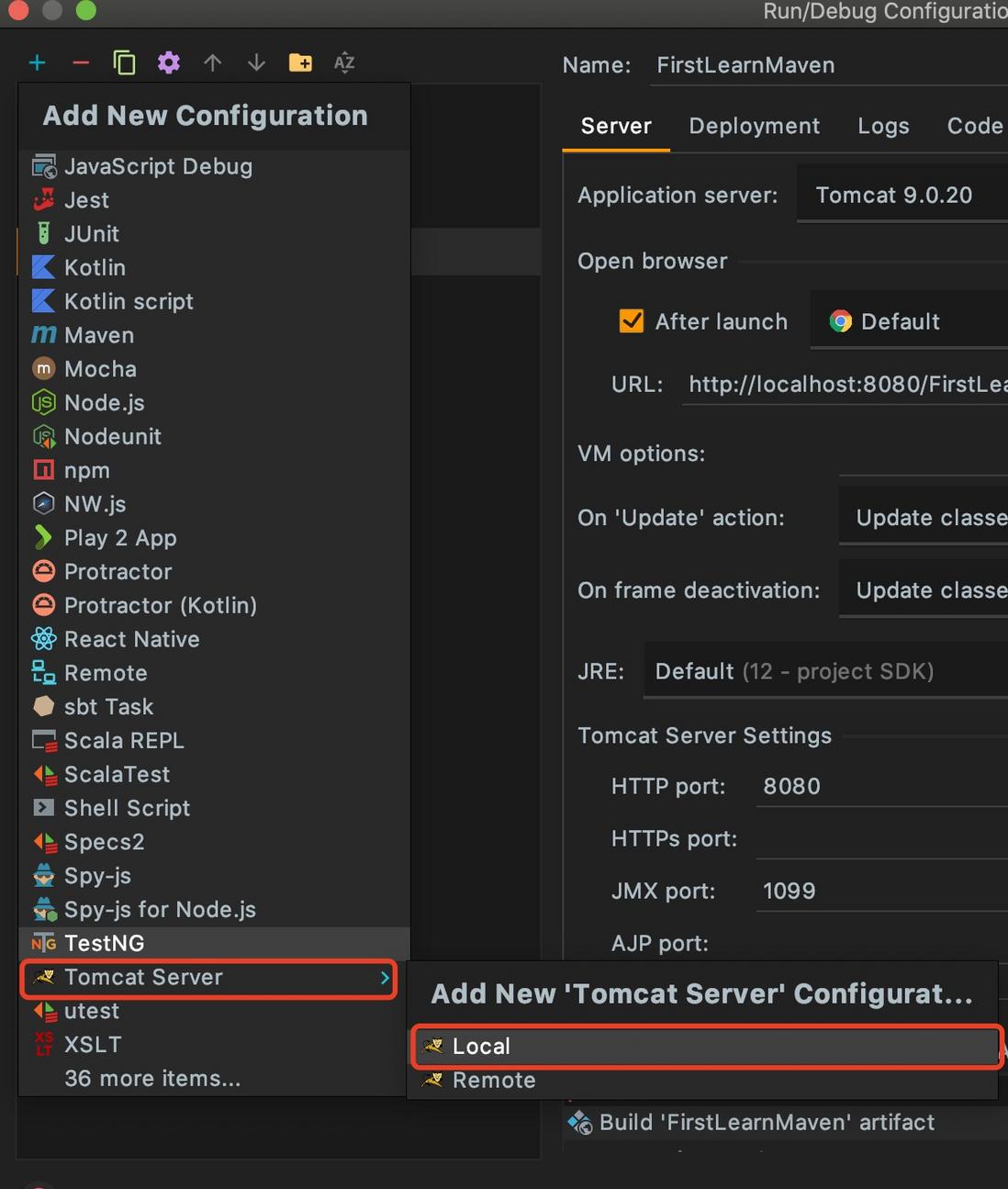Select utest configuration type
This screenshot has height=1189, width=1008.
tap(214, 1011)
